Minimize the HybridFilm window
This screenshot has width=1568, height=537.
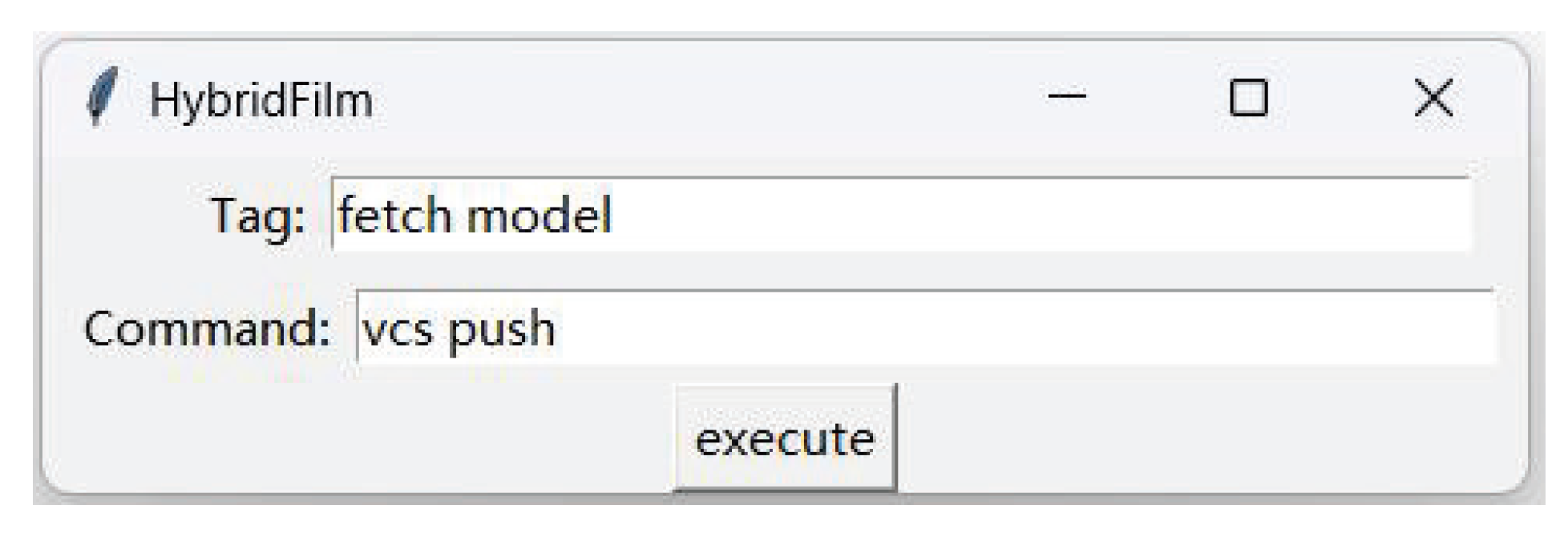point(1067,98)
